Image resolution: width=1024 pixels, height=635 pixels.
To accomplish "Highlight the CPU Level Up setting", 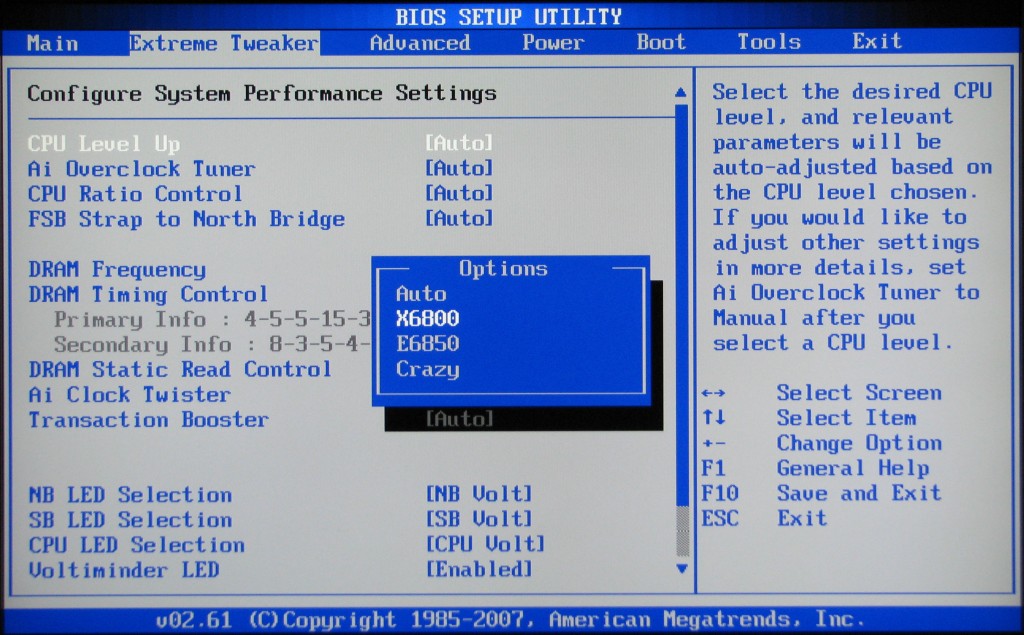I will [104, 144].
